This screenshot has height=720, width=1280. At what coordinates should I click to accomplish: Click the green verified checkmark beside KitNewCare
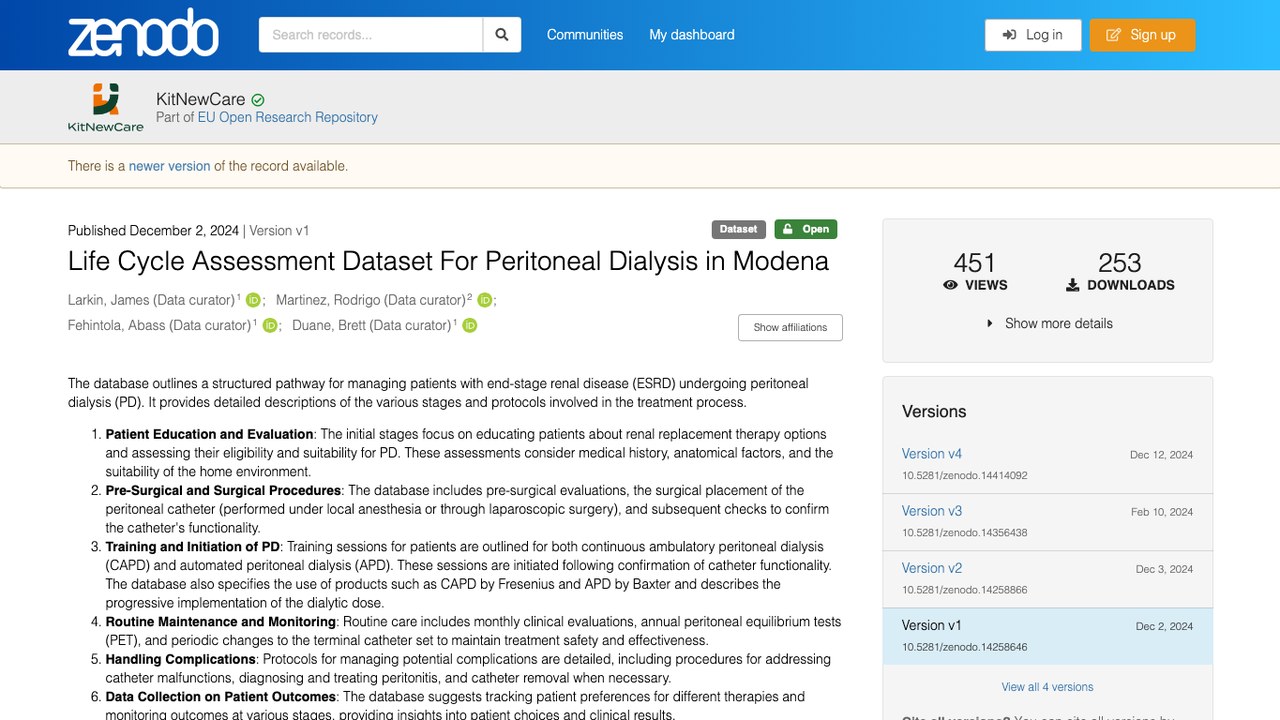coord(258,100)
